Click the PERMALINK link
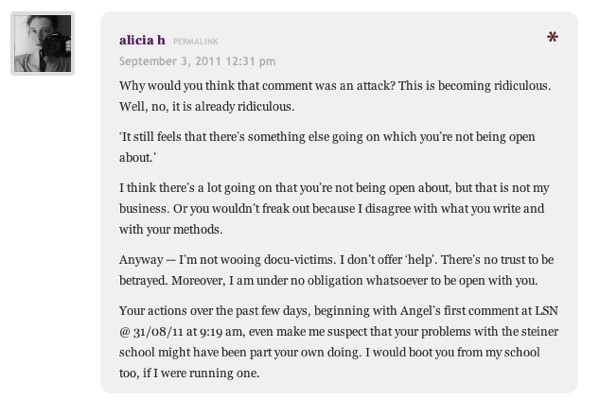Viewport: 600px width, 417px height. (x=196, y=41)
